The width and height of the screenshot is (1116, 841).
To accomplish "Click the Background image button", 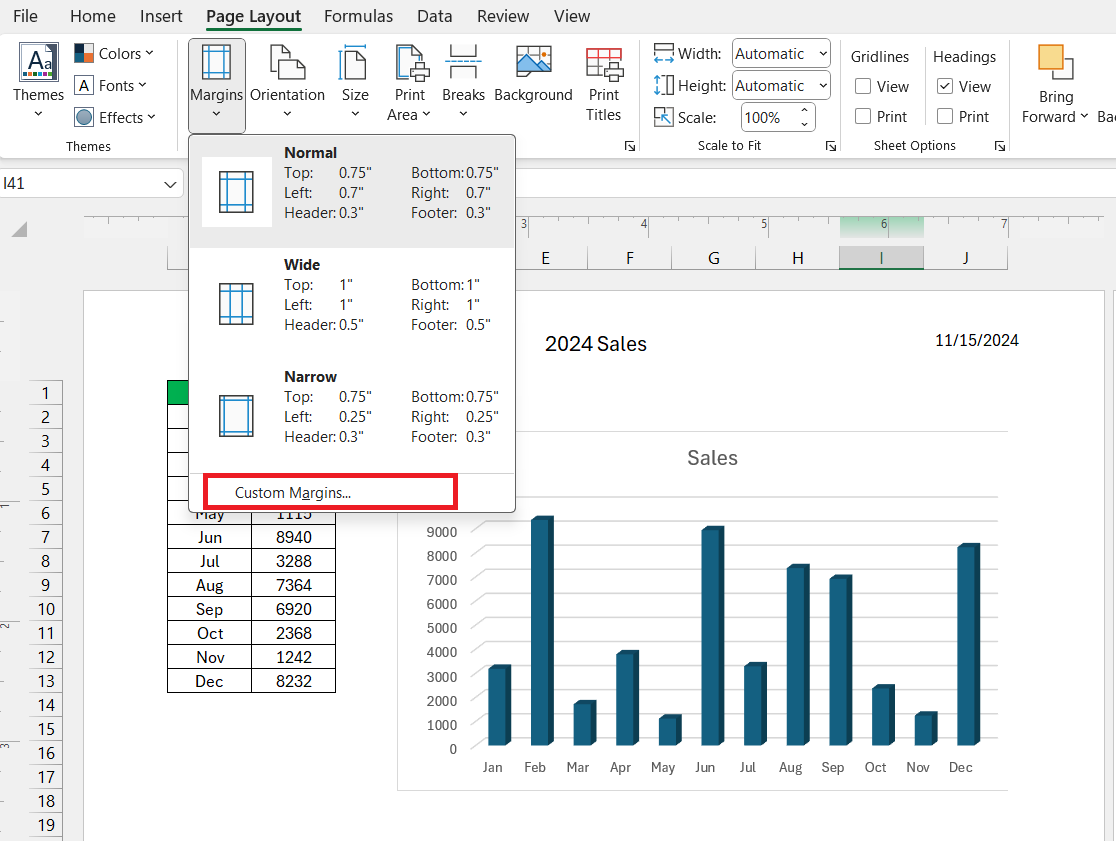I will coord(533,75).
